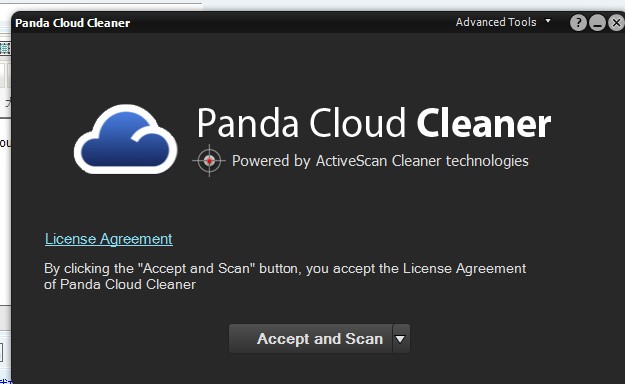The width and height of the screenshot is (625, 384).
Task: Close the Panda Cloud Cleaner window
Action: pyautogui.click(x=616, y=23)
